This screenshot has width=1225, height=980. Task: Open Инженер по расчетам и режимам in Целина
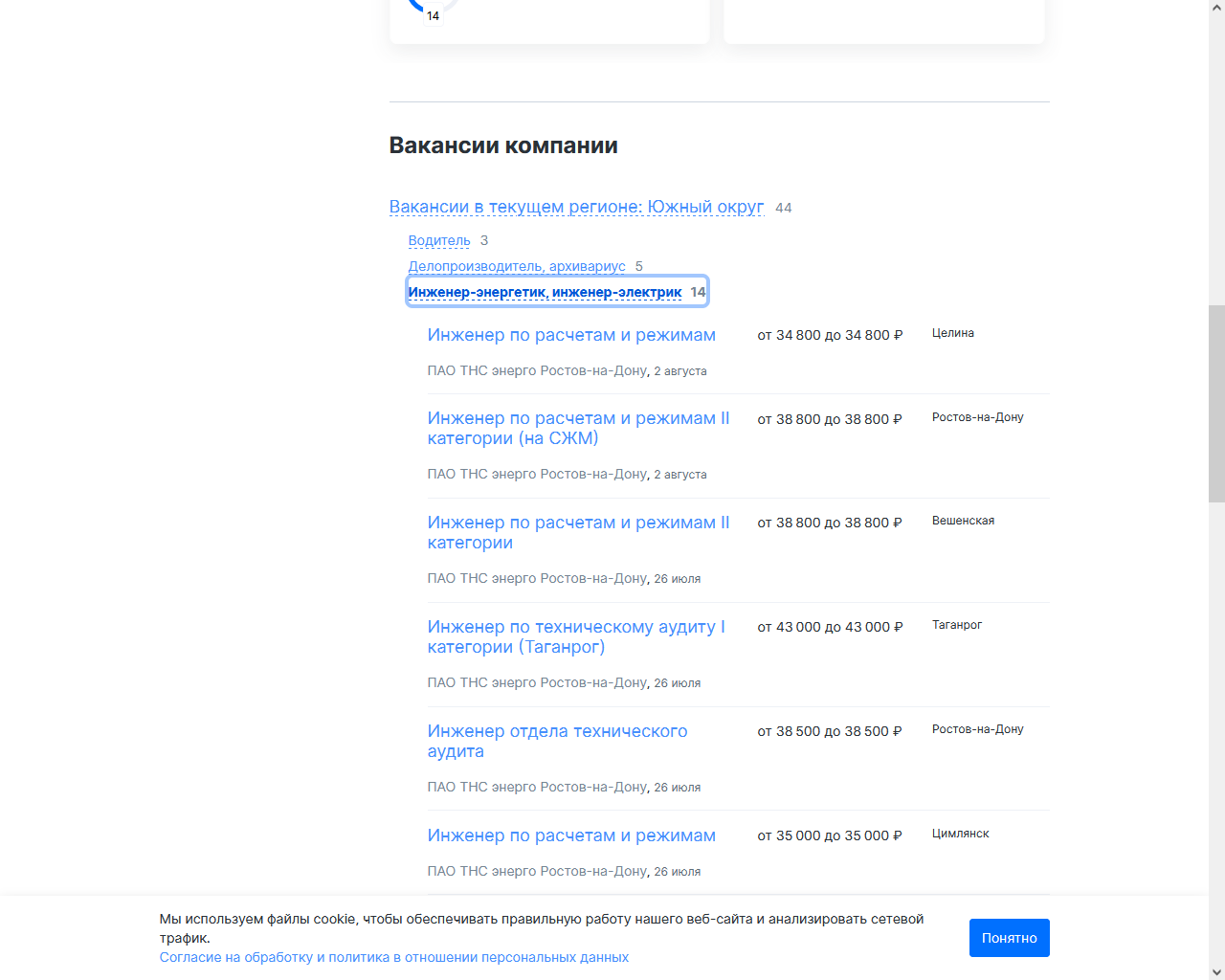[x=571, y=335]
